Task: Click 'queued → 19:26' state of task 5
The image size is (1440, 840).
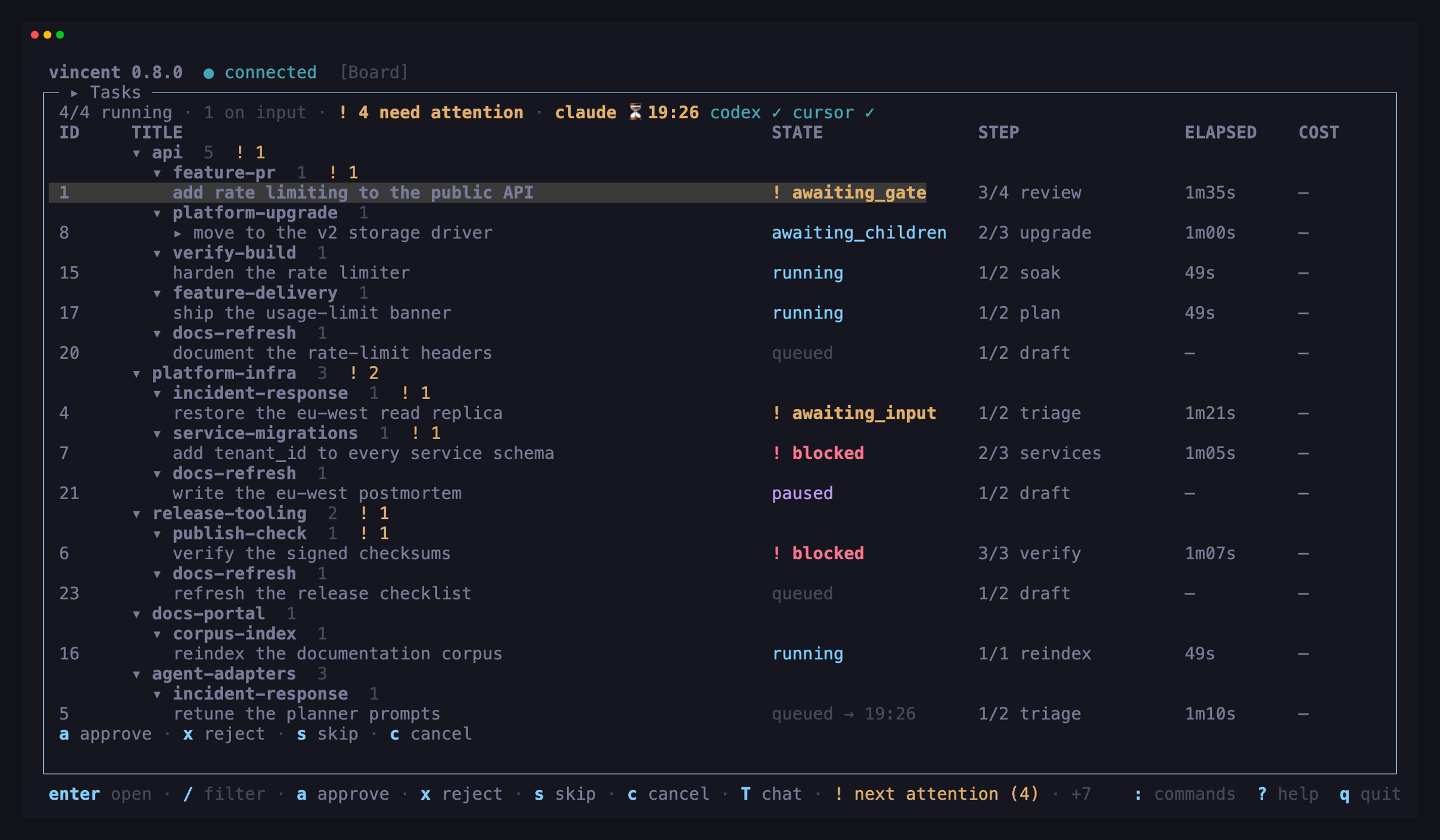Action: click(844, 714)
